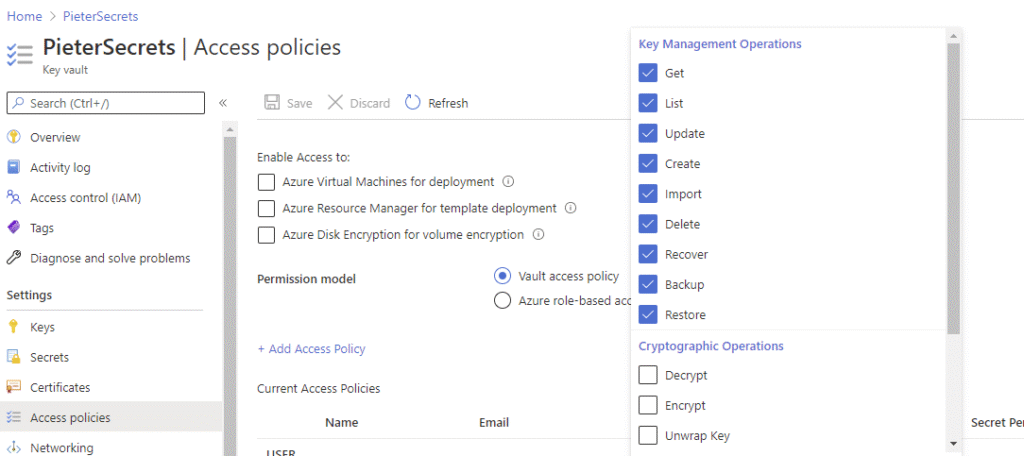
Task: Click the permissions dropdown scrollbar up arrow
Action: pos(953,36)
